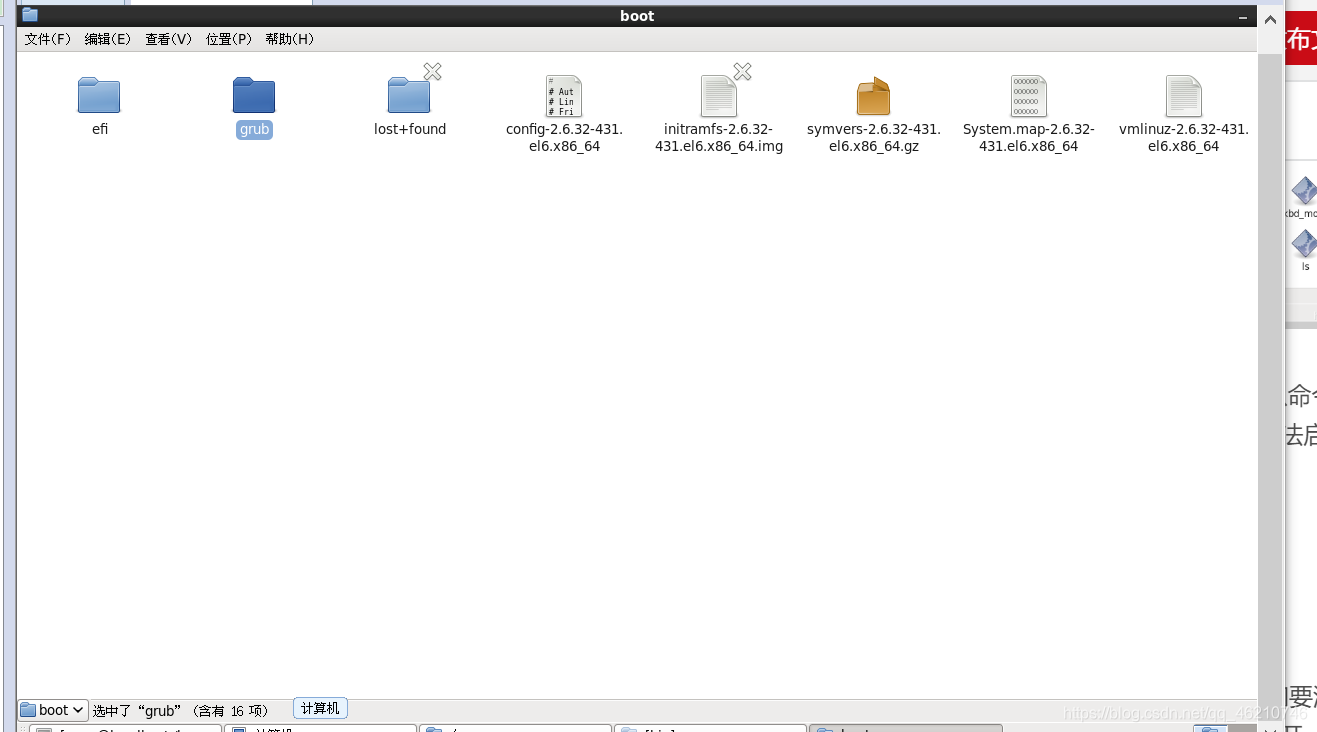Select the efi folder icon
1317x732 pixels.
(x=99, y=96)
